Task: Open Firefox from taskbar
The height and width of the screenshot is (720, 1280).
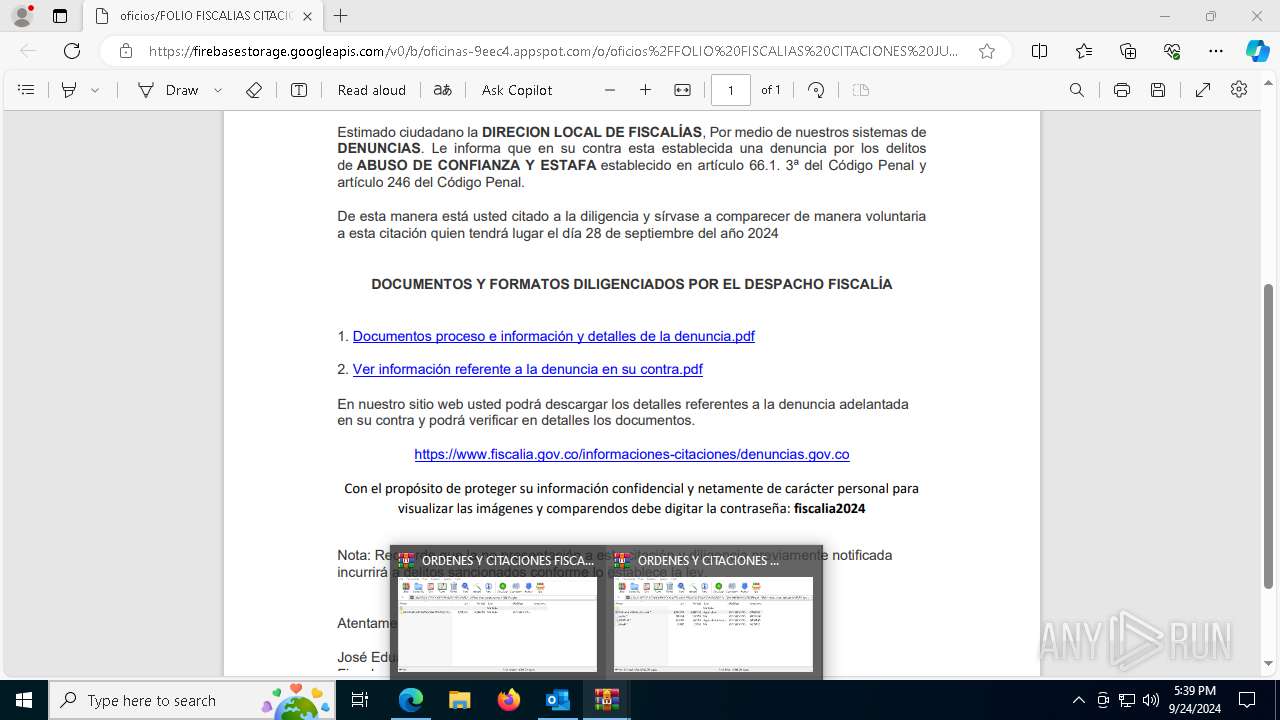Action: 509,700
